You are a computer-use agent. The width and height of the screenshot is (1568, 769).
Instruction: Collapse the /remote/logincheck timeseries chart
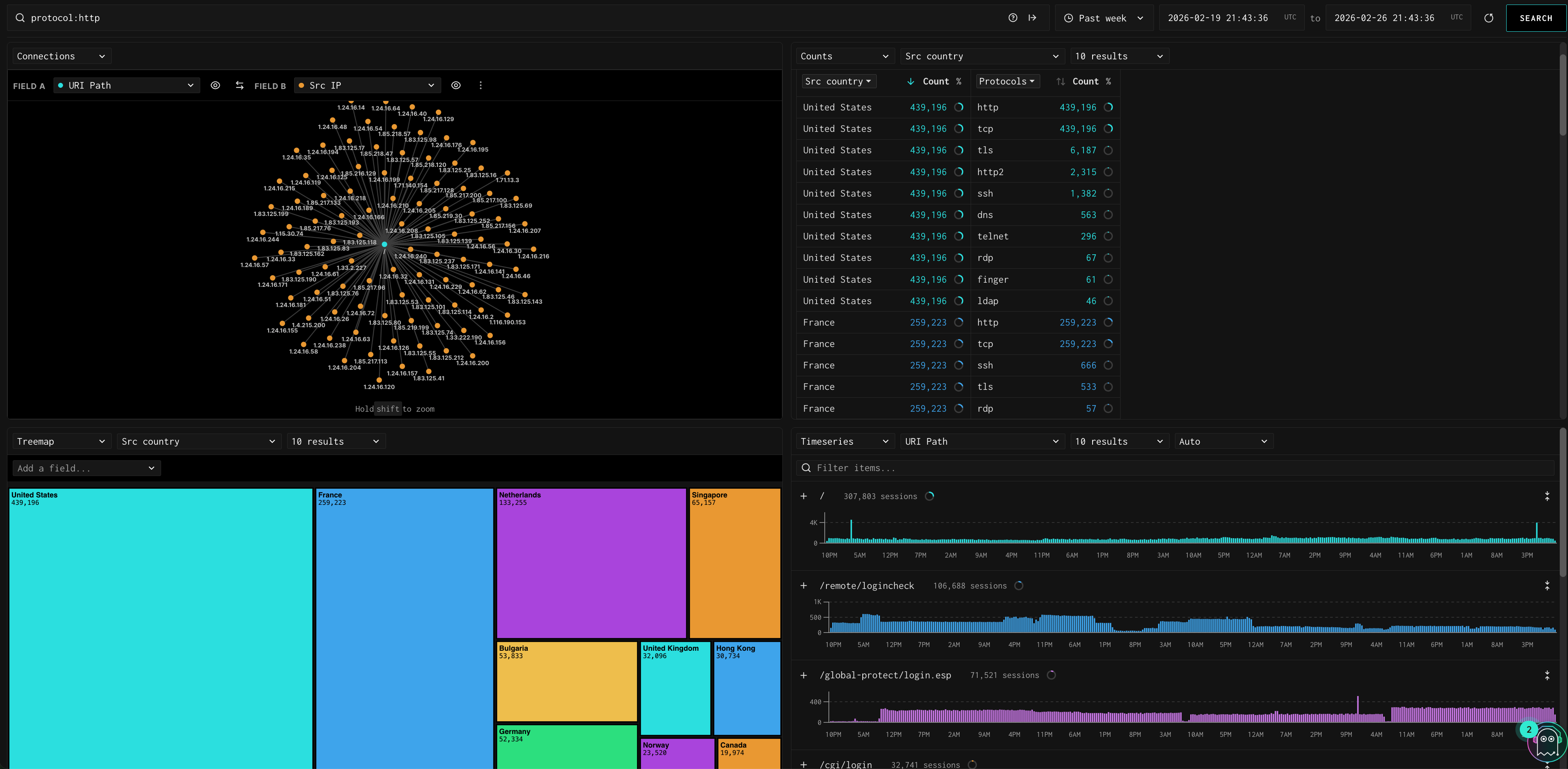[1547, 586]
